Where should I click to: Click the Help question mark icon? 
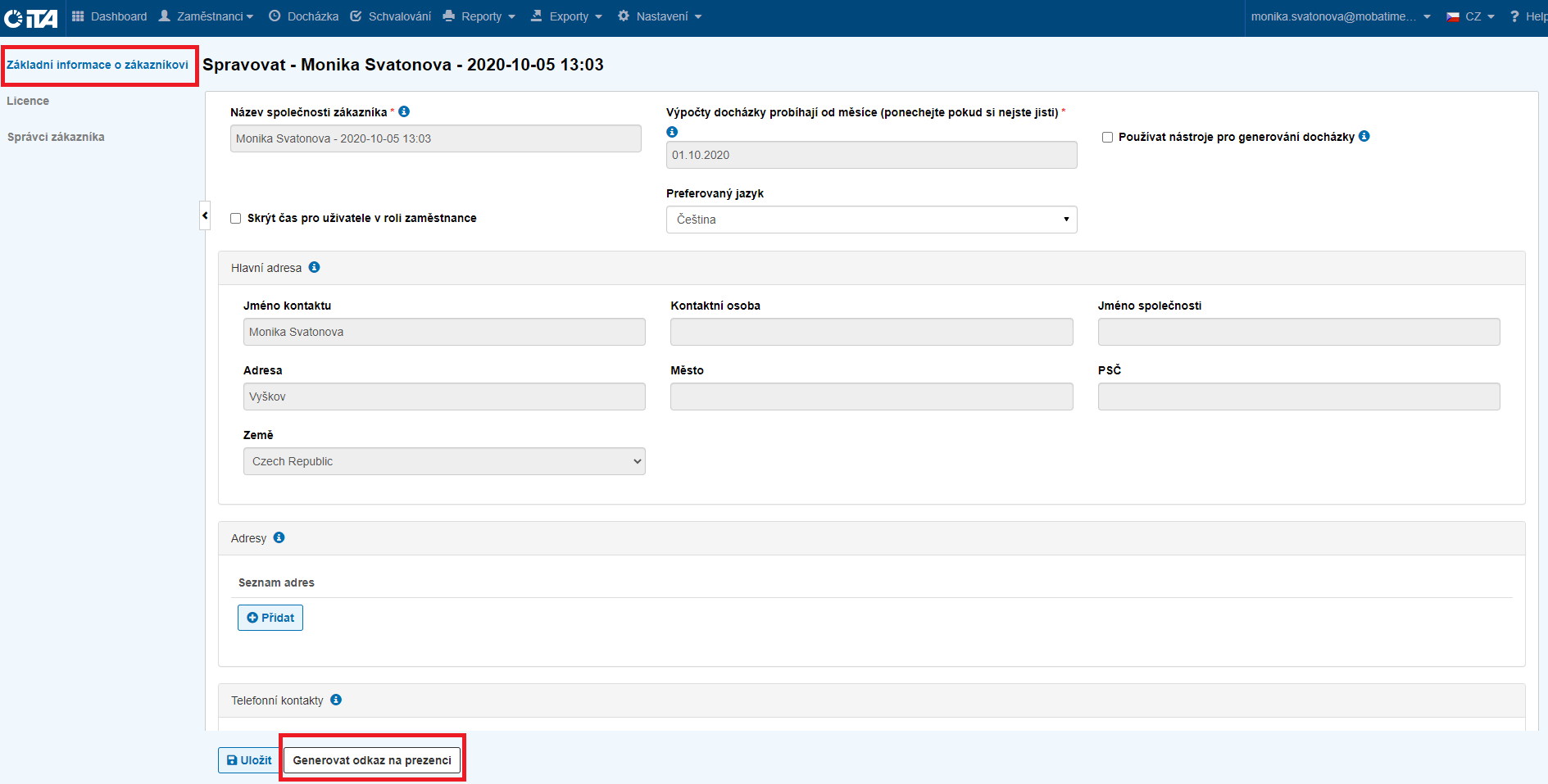point(1514,16)
